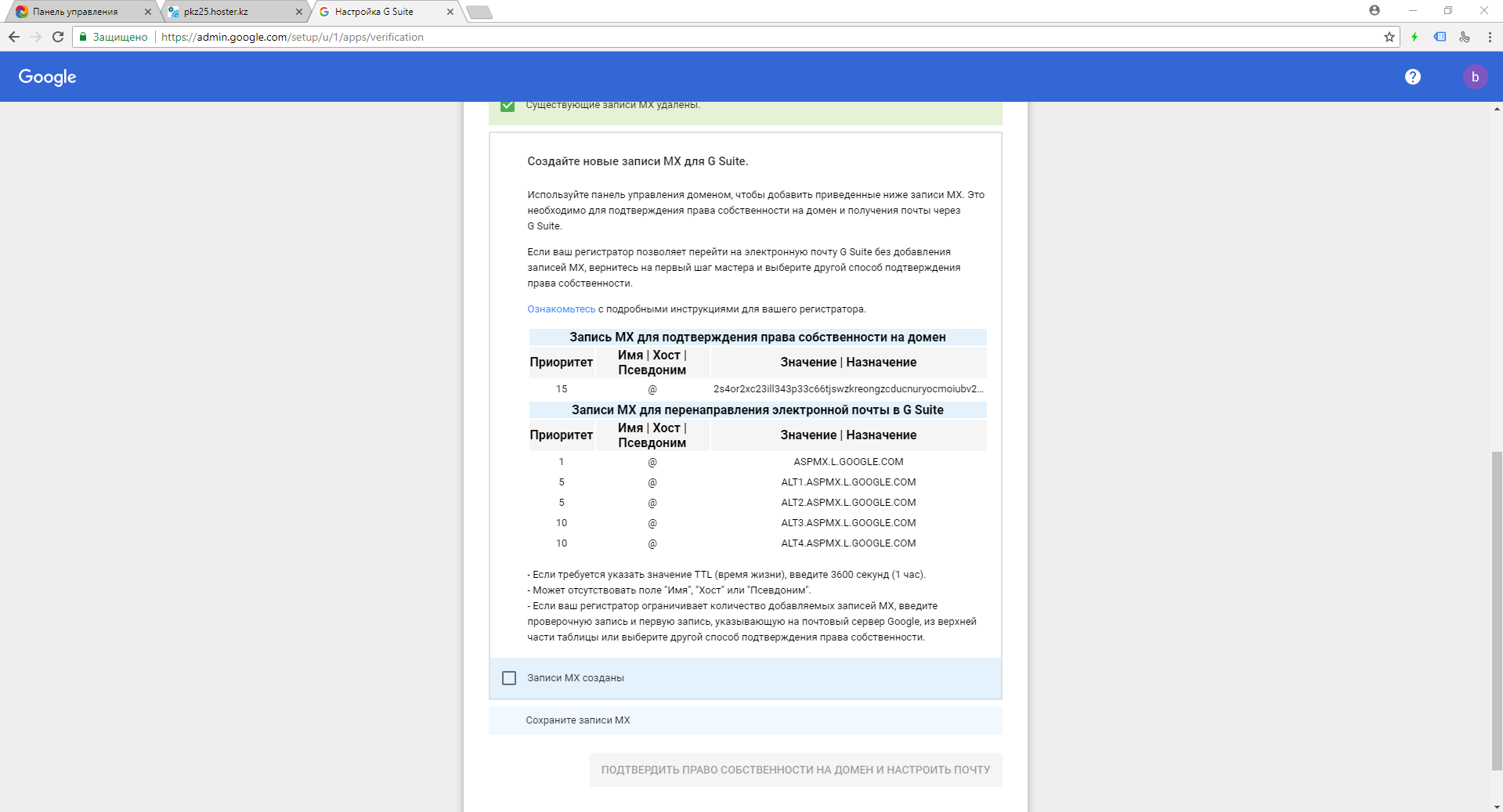Screen dimensions: 1503x812
Task: Click the 'Защищено' secure label
Action: 120,37
